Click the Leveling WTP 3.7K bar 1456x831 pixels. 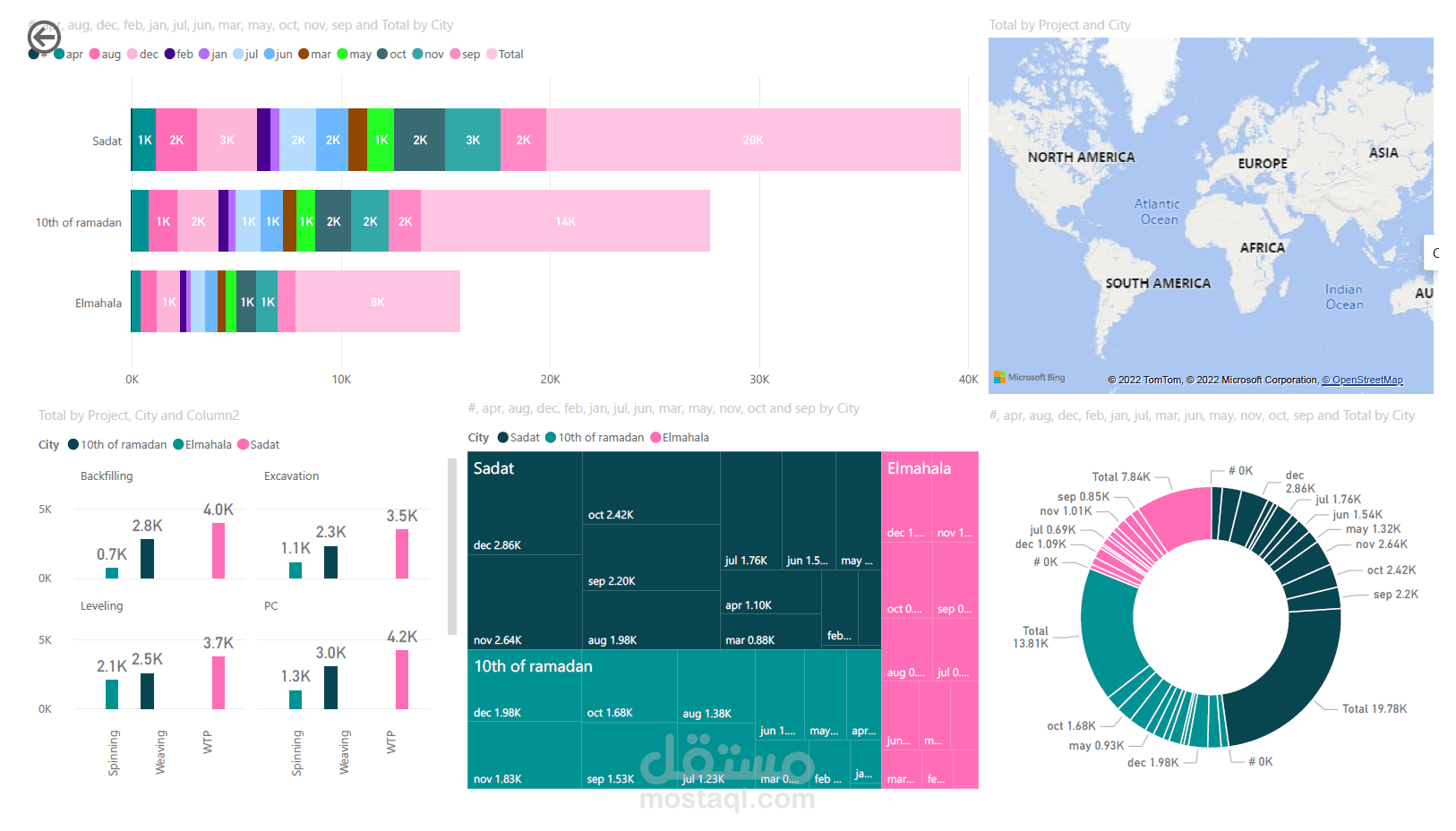pos(218,682)
